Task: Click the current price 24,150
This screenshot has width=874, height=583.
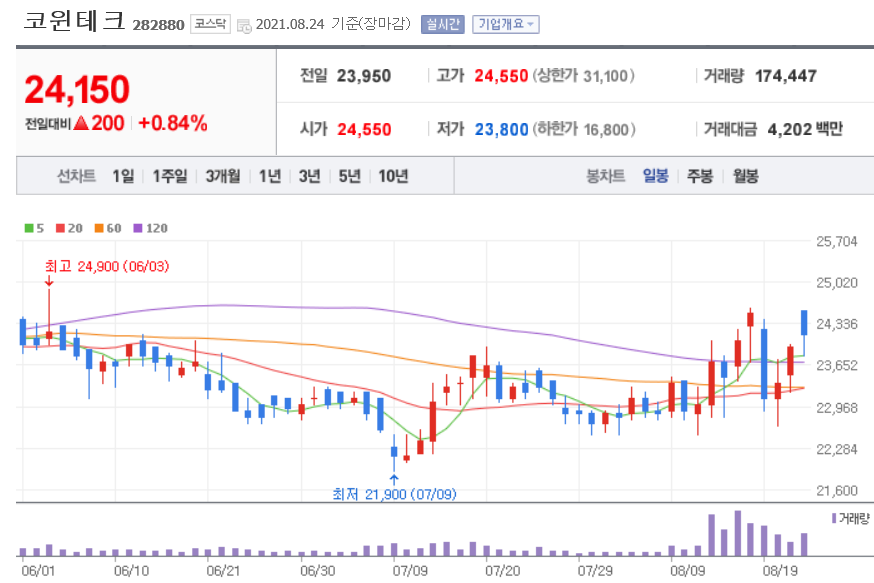Action: point(77,90)
